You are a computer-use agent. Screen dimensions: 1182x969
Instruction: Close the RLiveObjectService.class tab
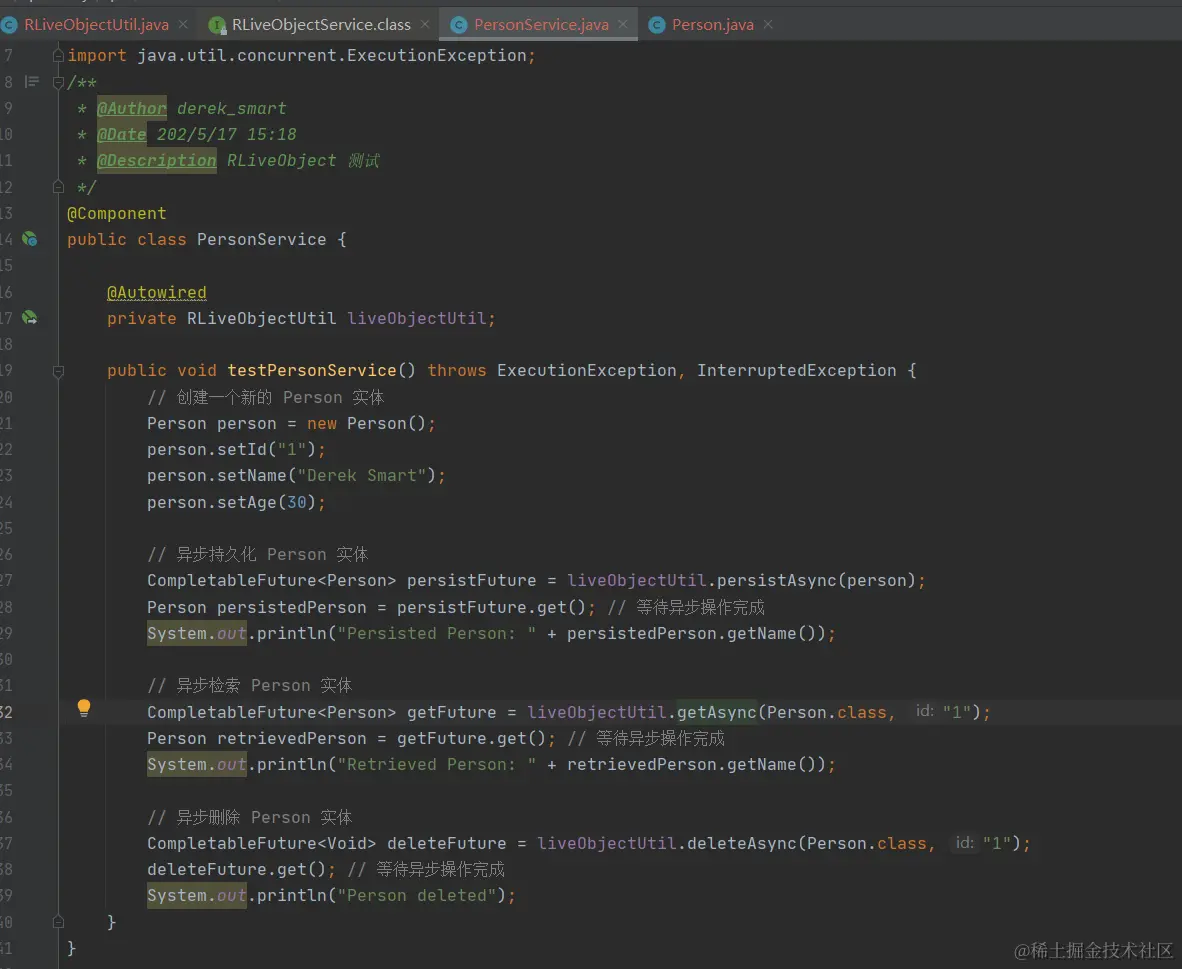click(x=425, y=25)
